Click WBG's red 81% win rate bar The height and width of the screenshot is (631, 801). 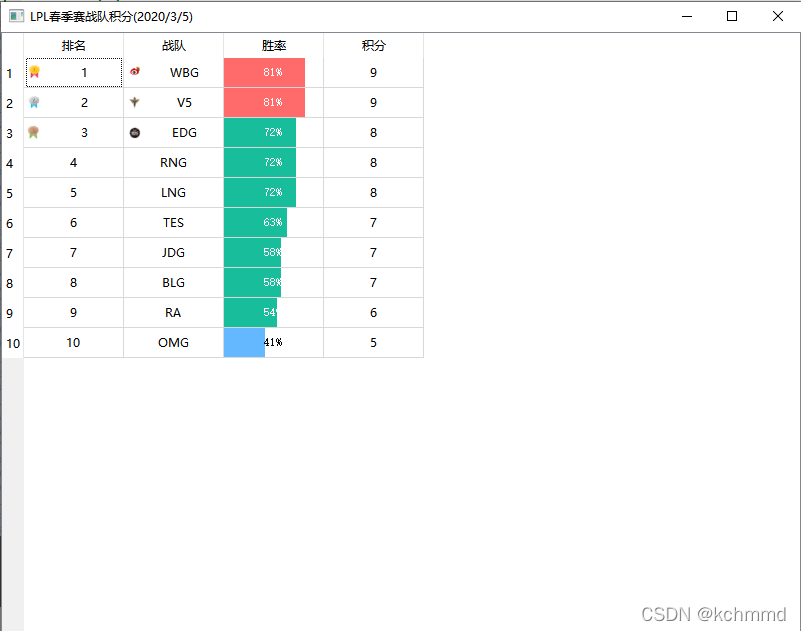pyautogui.click(x=264, y=73)
